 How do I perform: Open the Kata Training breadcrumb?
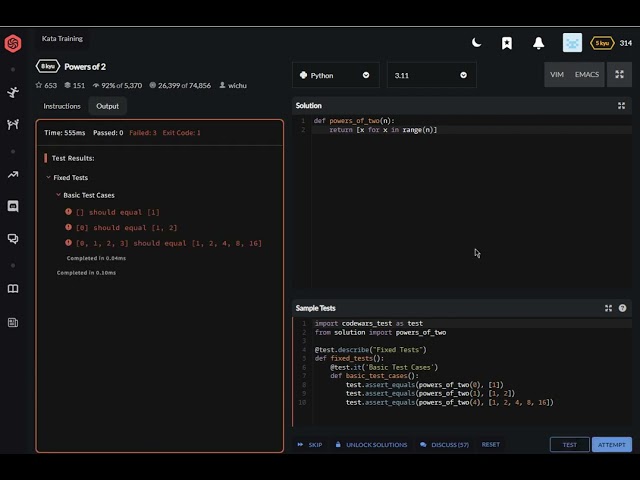point(62,38)
